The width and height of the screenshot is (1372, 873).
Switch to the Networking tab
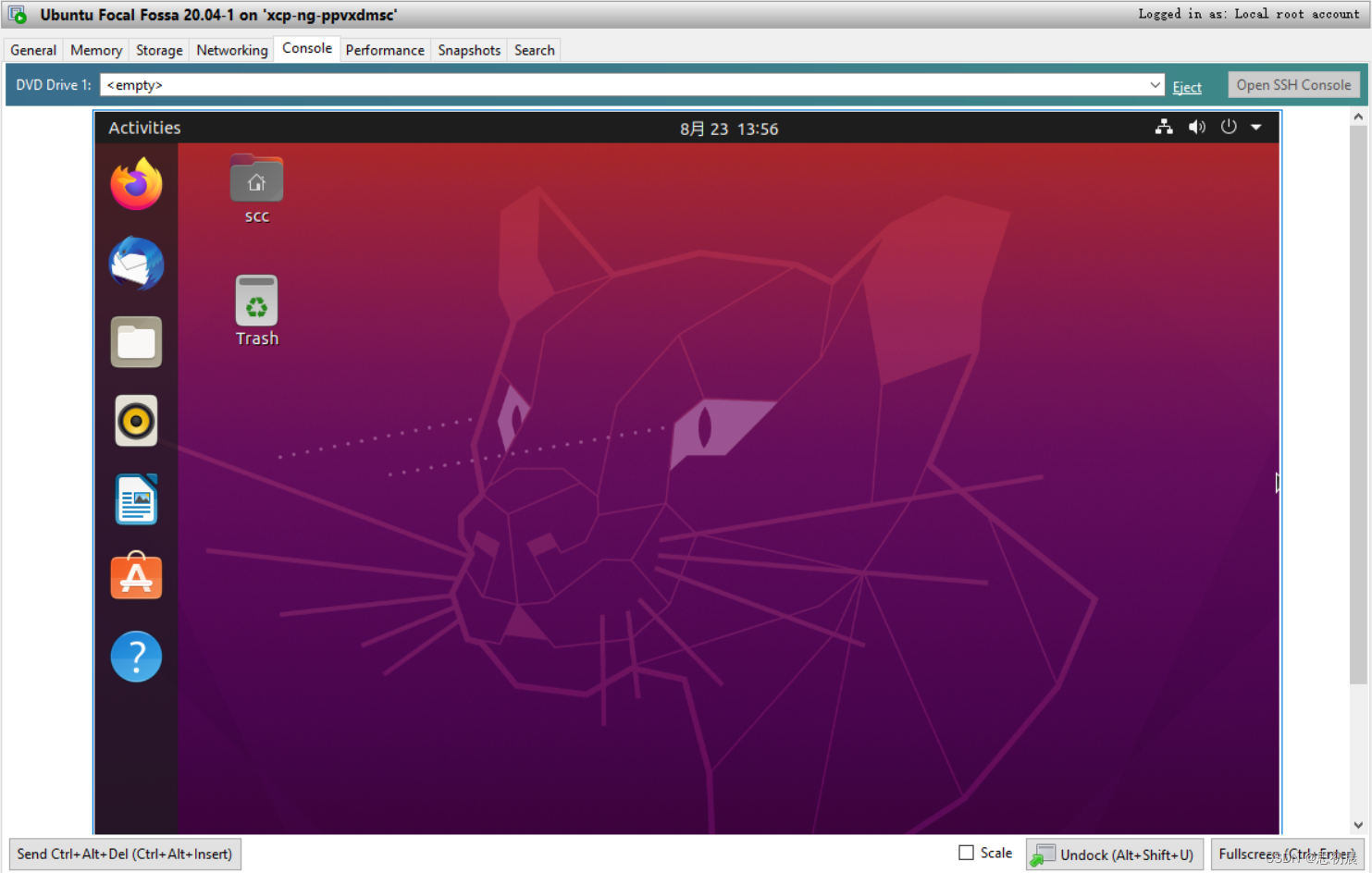232,50
